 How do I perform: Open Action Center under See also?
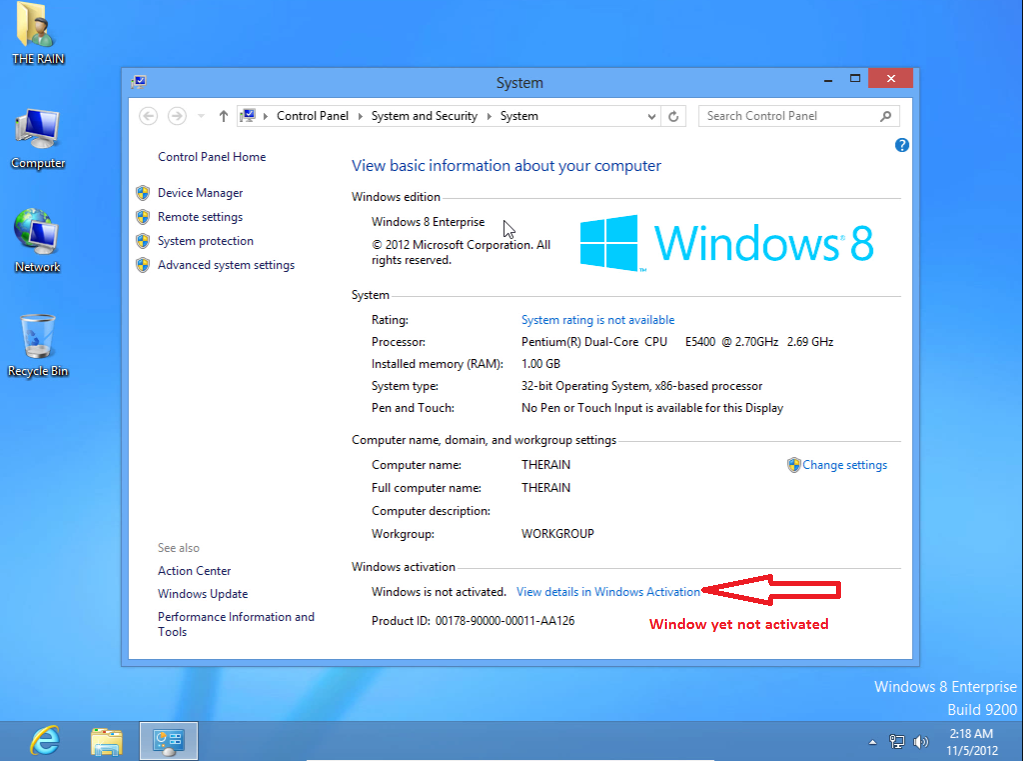click(194, 571)
